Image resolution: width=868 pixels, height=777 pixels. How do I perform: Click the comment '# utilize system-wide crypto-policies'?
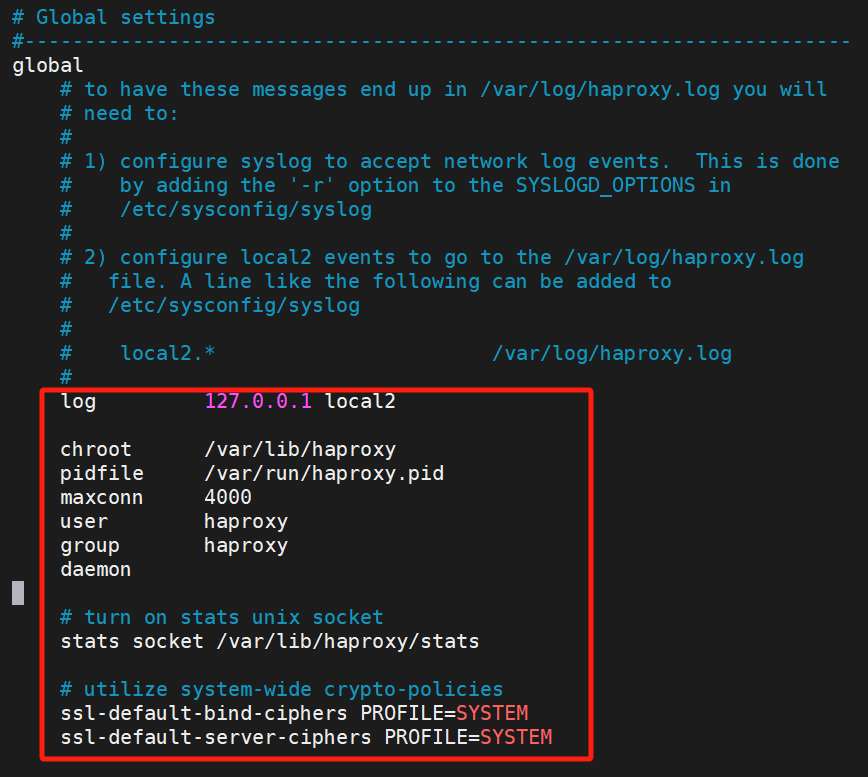282,689
